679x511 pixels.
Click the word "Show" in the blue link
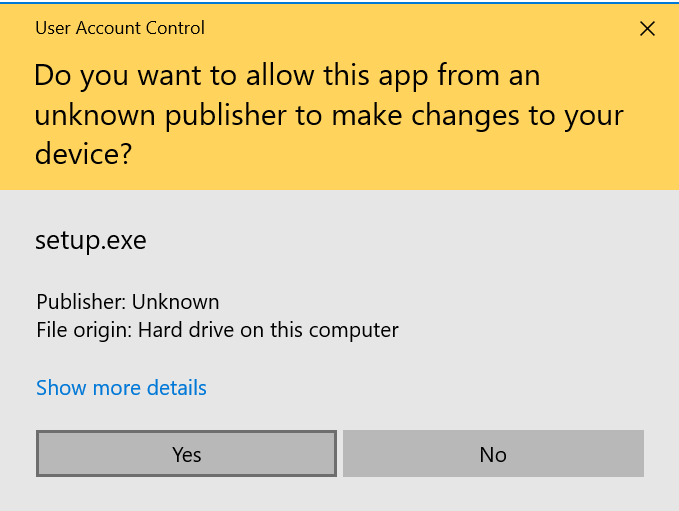click(x=59, y=388)
